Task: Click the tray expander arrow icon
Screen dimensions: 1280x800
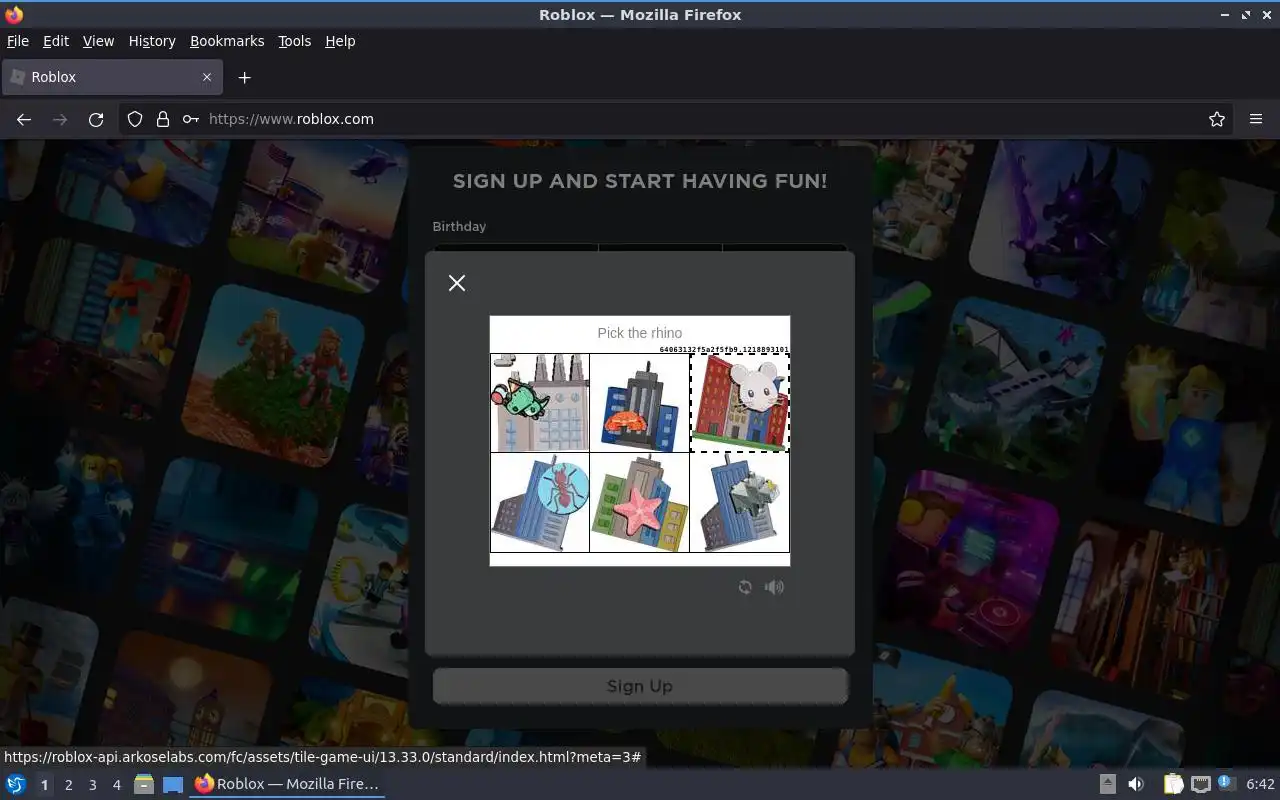Action: click(1107, 784)
